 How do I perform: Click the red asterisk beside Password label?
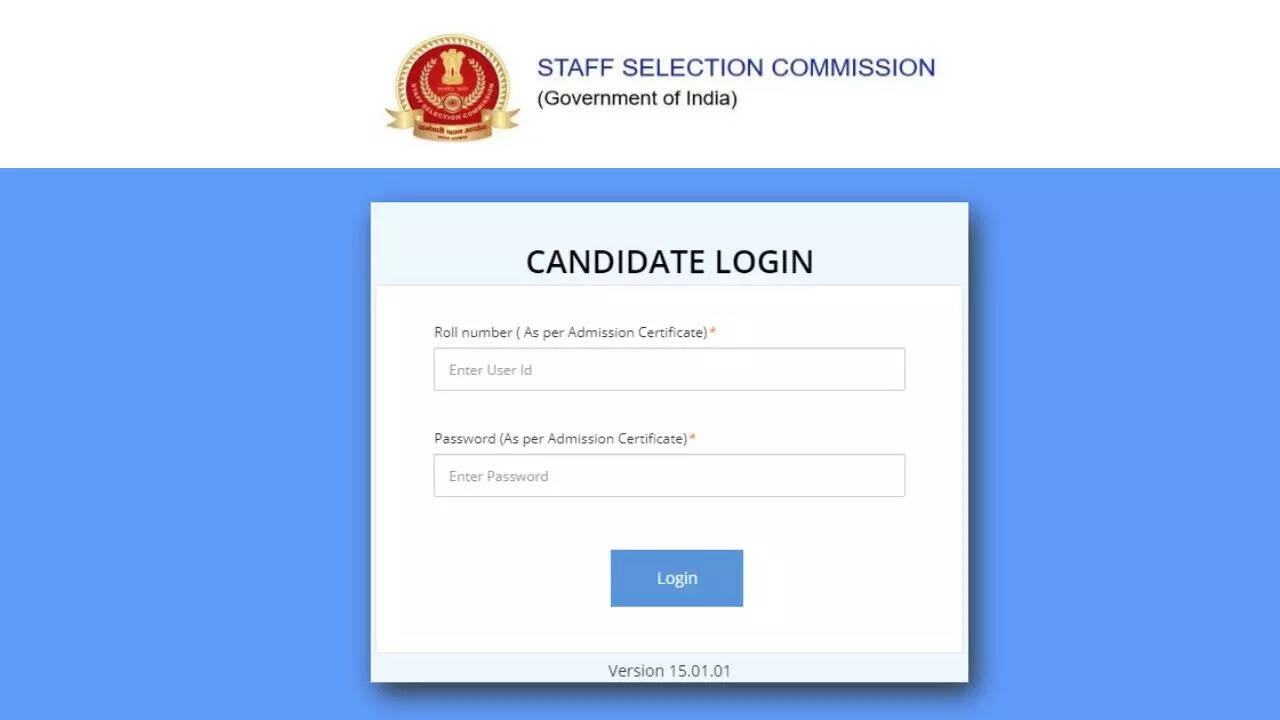(x=693, y=439)
